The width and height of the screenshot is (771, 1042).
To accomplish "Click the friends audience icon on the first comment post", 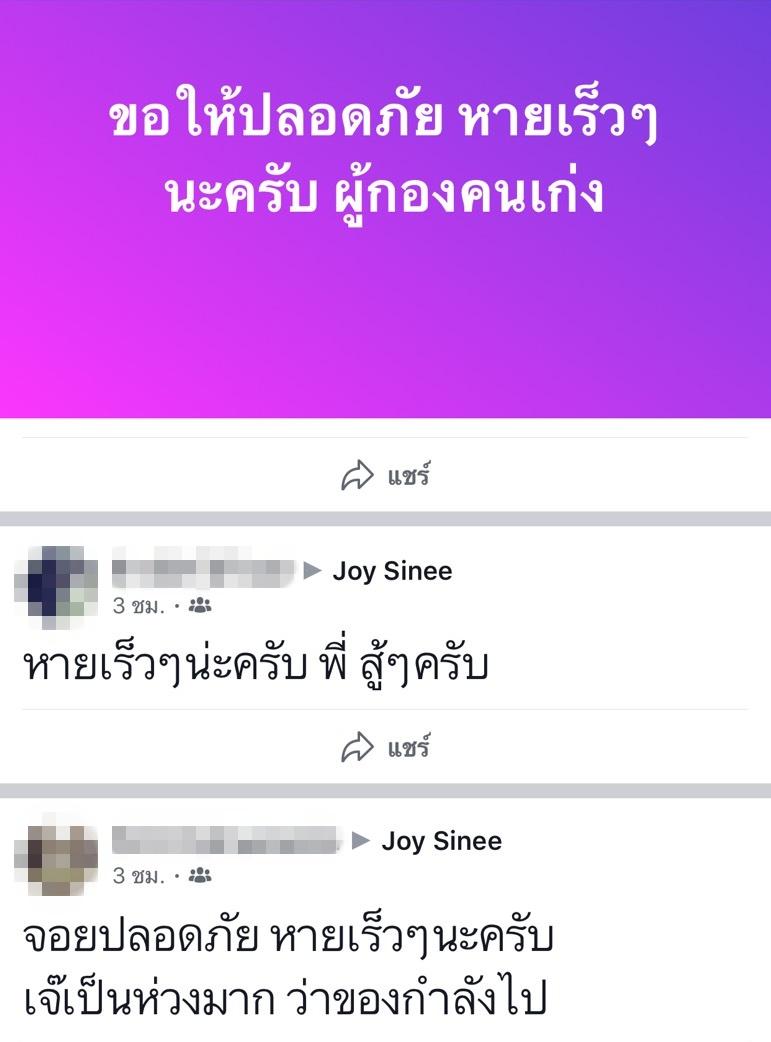I will coord(200,605).
